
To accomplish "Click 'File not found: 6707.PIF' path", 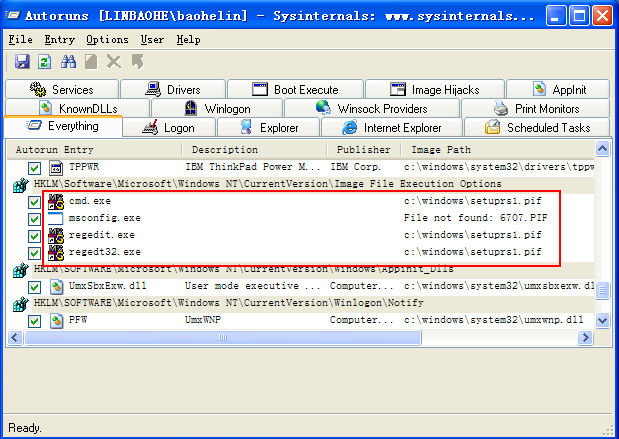I will click(x=476, y=218).
